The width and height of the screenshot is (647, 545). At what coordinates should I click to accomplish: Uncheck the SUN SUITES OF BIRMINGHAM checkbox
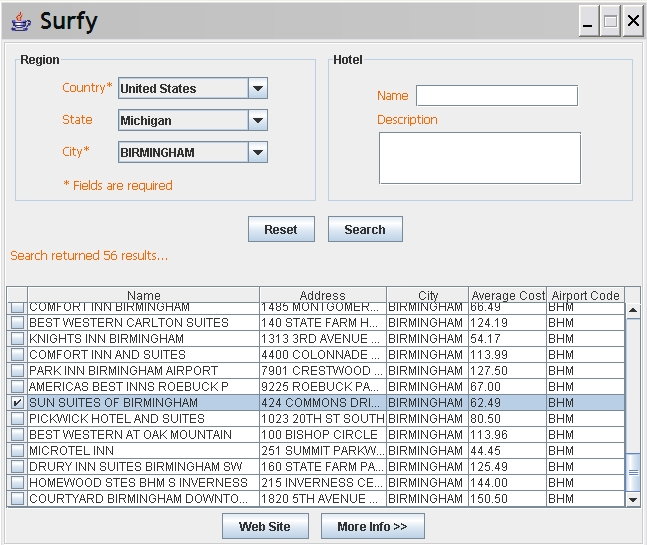point(17,403)
